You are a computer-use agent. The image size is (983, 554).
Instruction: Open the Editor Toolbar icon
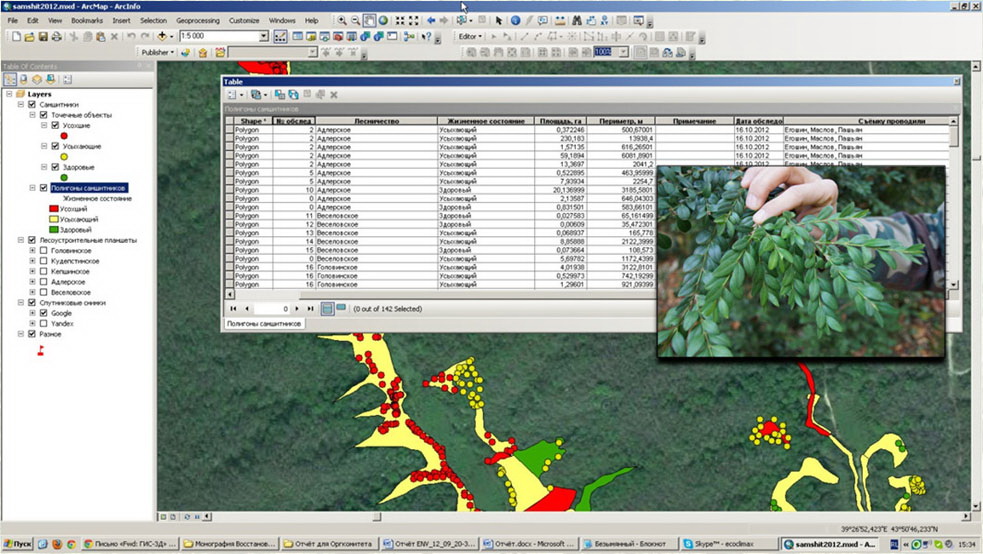[x=280, y=36]
